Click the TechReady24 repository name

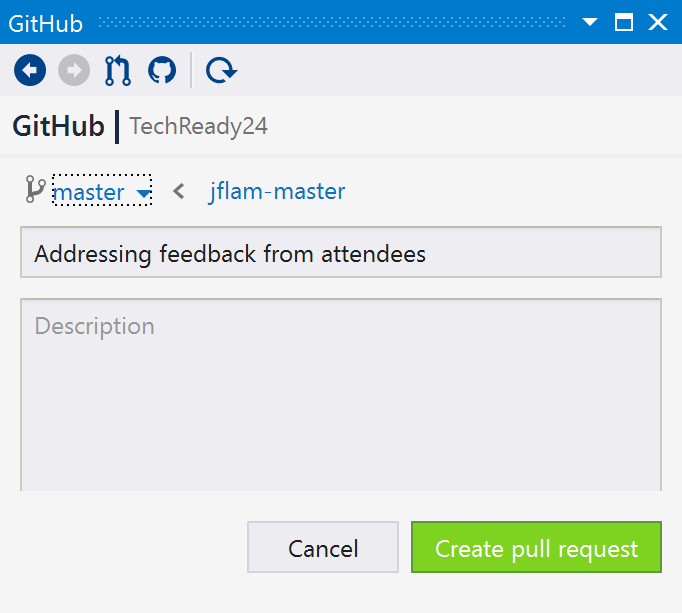(x=198, y=126)
